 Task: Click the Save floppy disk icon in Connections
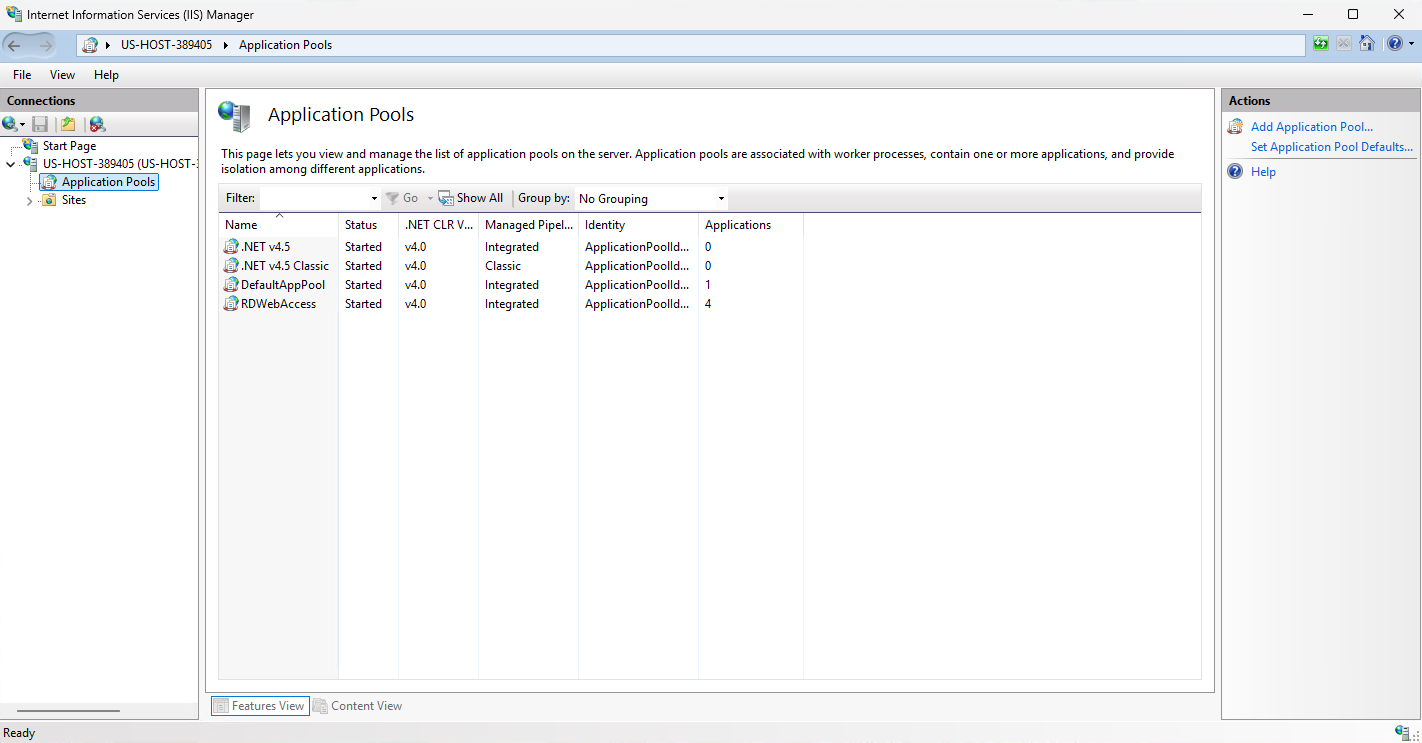(x=40, y=124)
